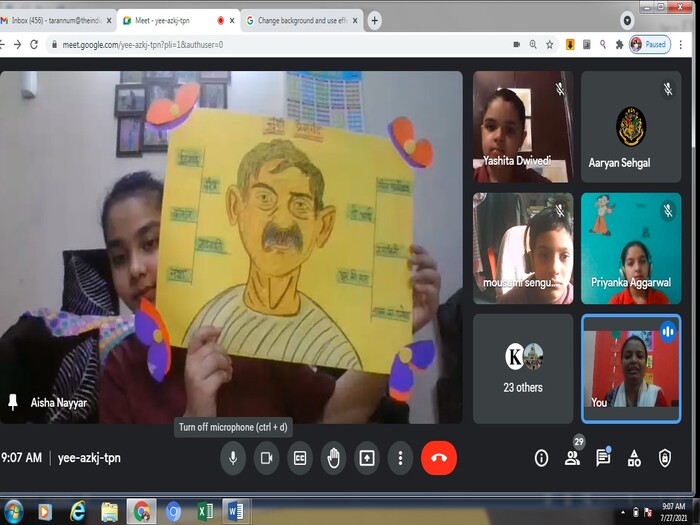This screenshot has height=525, width=700.
Task: Open the Activities panel
Action: coord(634,458)
